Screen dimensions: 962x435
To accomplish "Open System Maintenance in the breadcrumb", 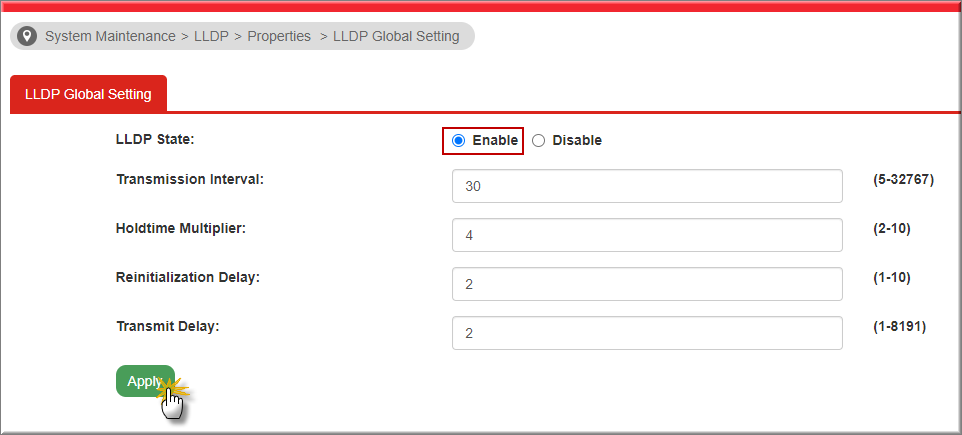I will (110, 36).
